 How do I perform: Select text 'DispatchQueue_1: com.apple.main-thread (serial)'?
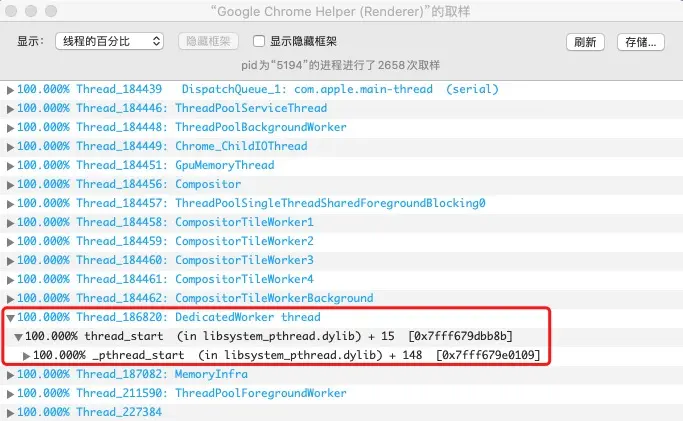point(340,89)
